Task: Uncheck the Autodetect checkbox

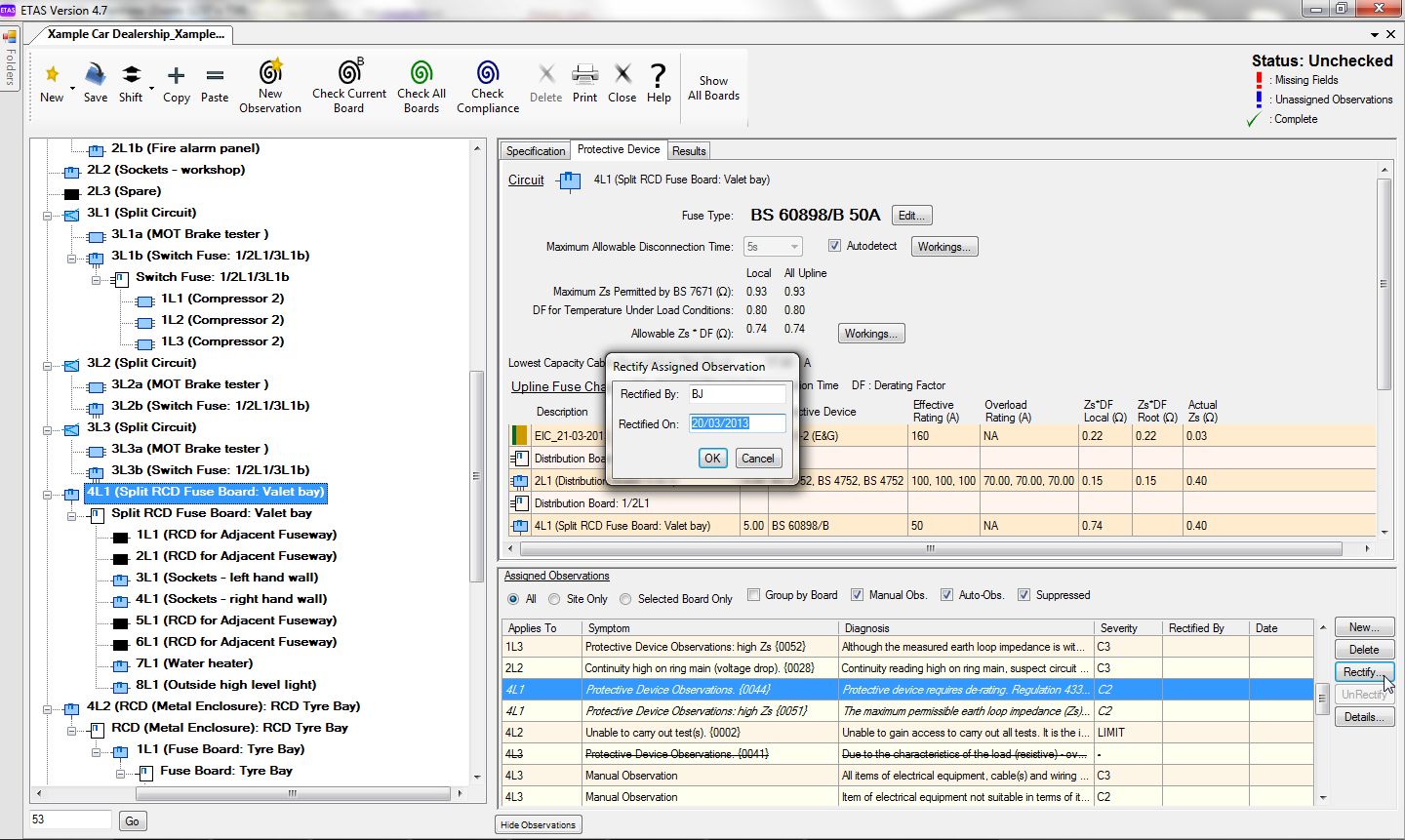Action: pyautogui.click(x=834, y=246)
